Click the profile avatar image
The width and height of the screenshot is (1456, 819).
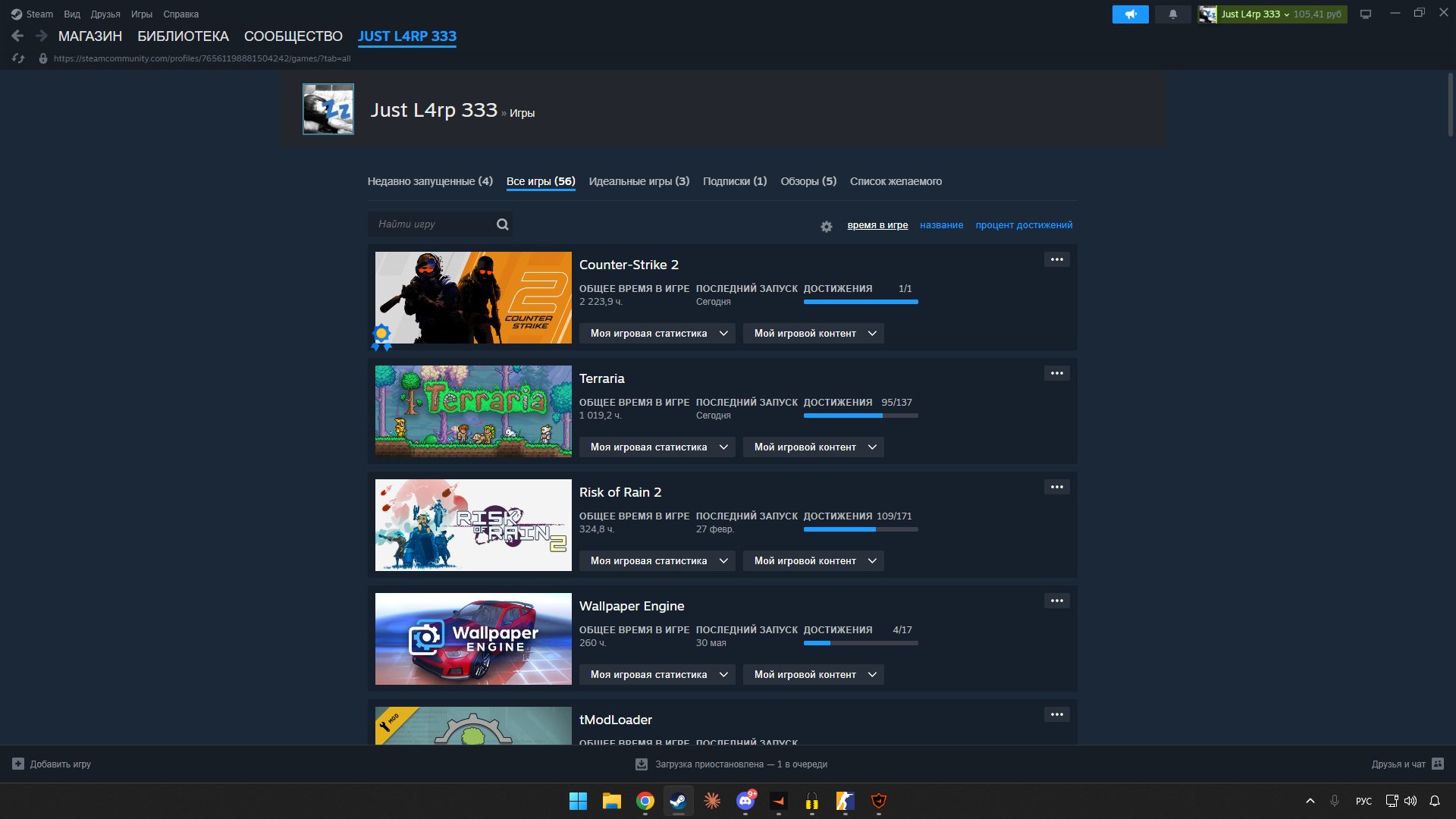coord(328,109)
